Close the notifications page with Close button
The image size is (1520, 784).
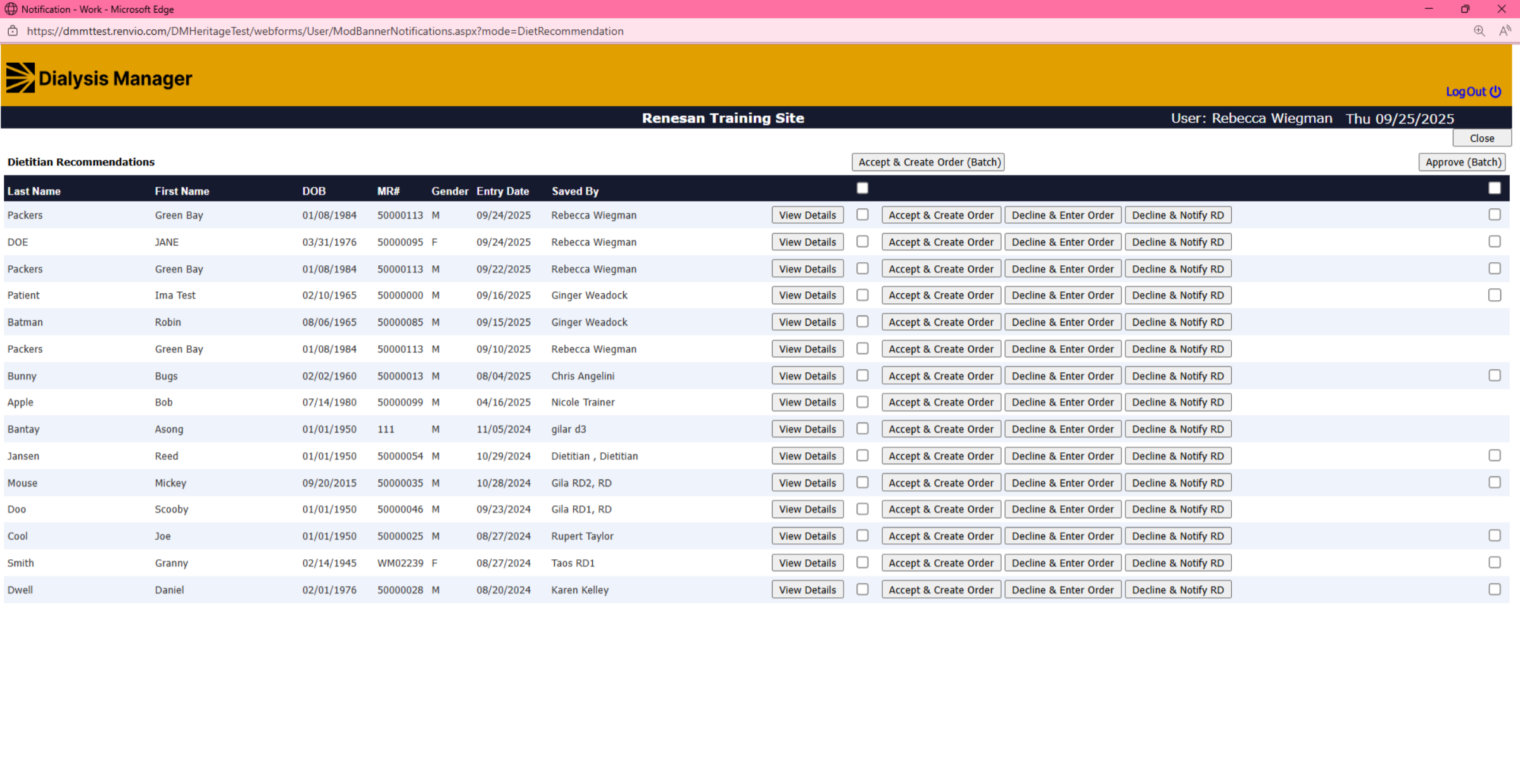click(x=1481, y=138)
